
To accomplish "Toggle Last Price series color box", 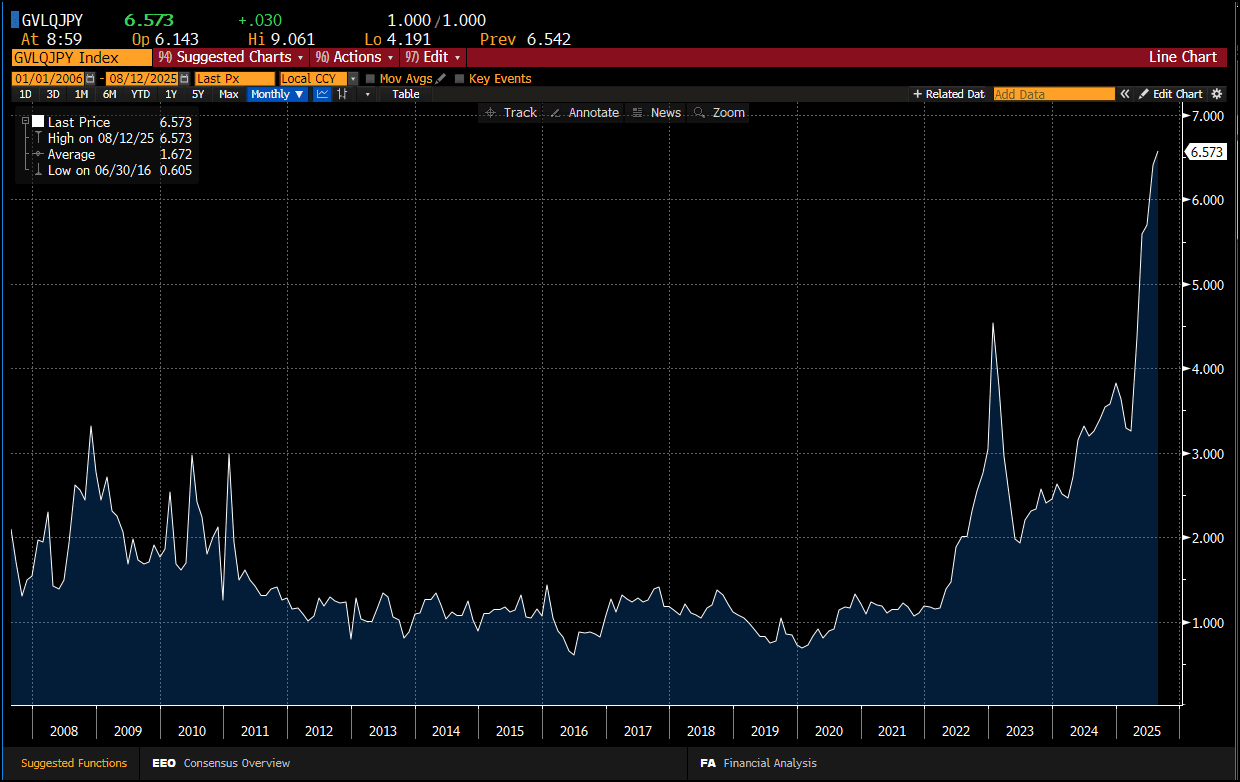I will click(x=38, y=122).
